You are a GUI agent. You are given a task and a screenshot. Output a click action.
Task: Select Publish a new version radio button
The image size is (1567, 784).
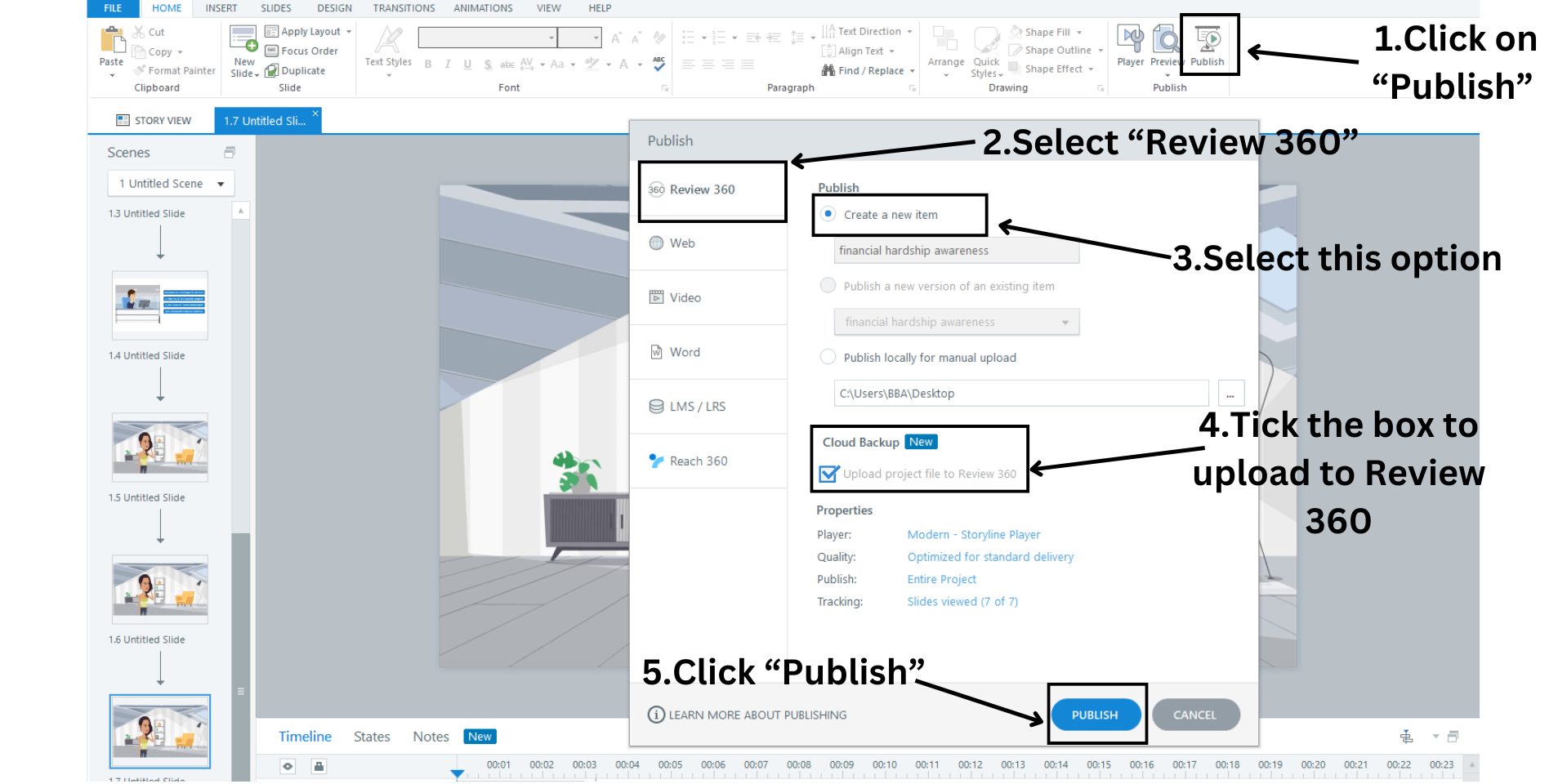click(828, 286)
